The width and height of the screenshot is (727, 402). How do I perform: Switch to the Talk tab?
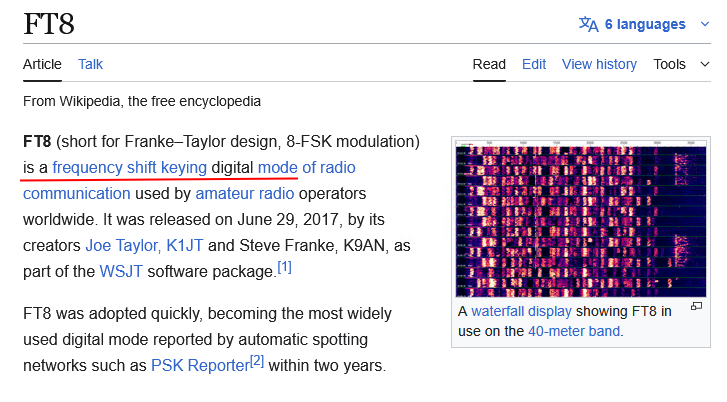coord(91,64)
